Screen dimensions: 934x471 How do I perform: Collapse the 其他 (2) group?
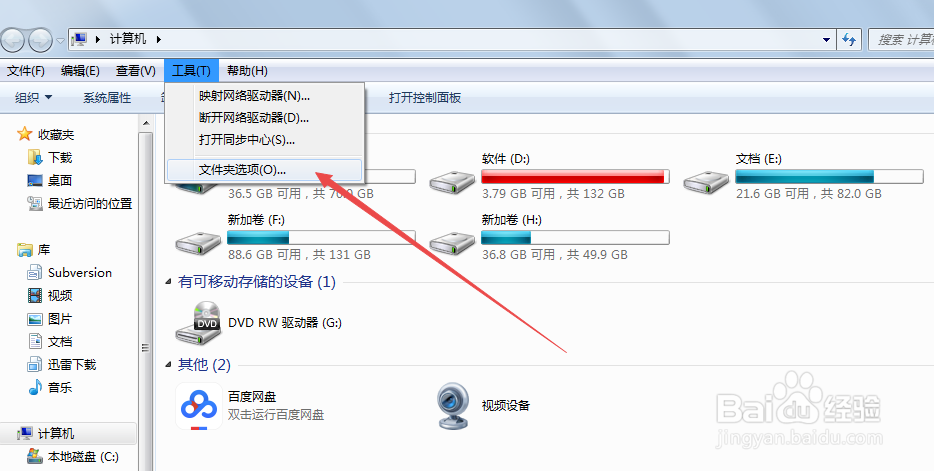click(169, 365)
